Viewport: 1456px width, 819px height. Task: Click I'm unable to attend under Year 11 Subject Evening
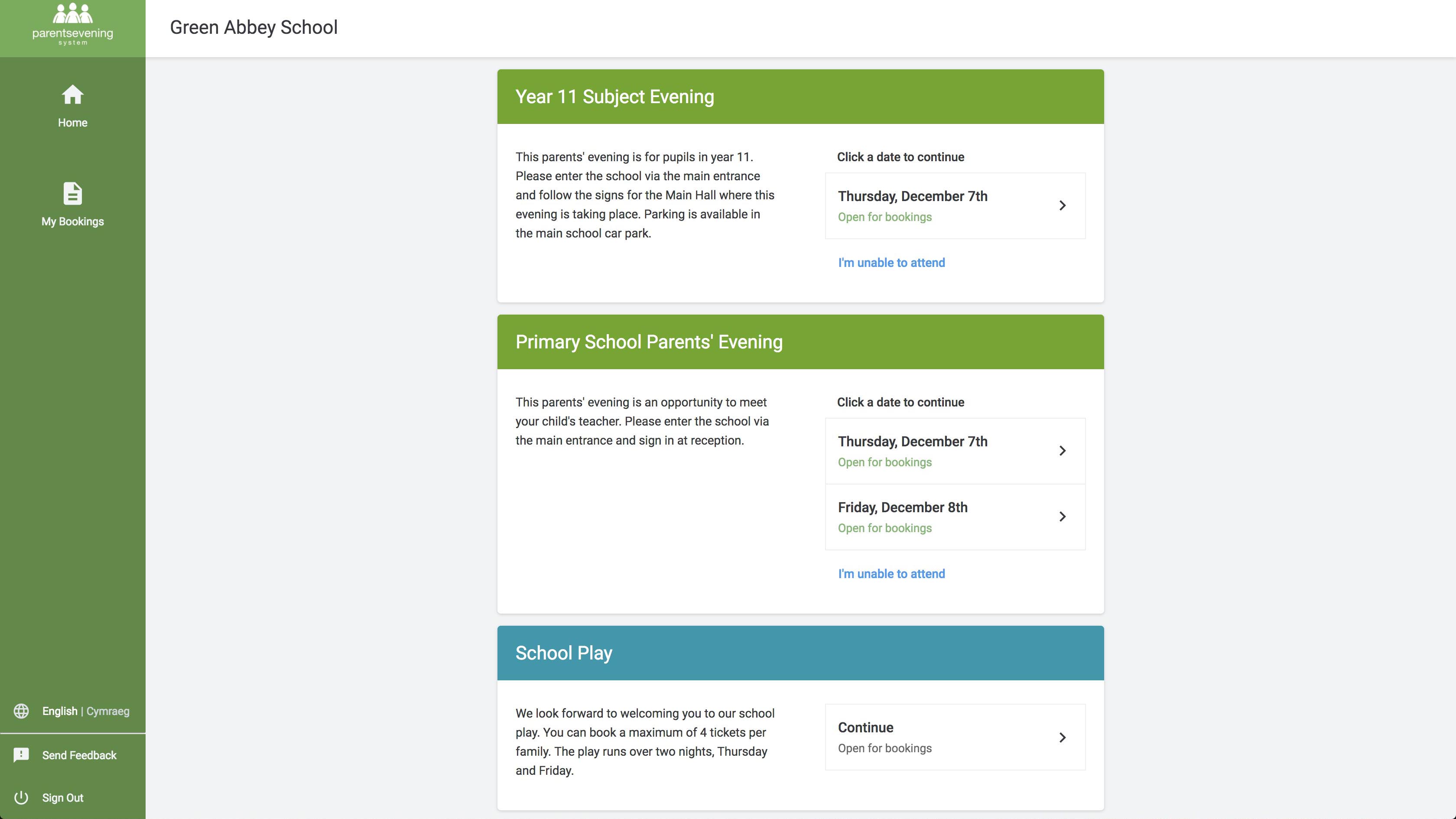pos(891,263)
